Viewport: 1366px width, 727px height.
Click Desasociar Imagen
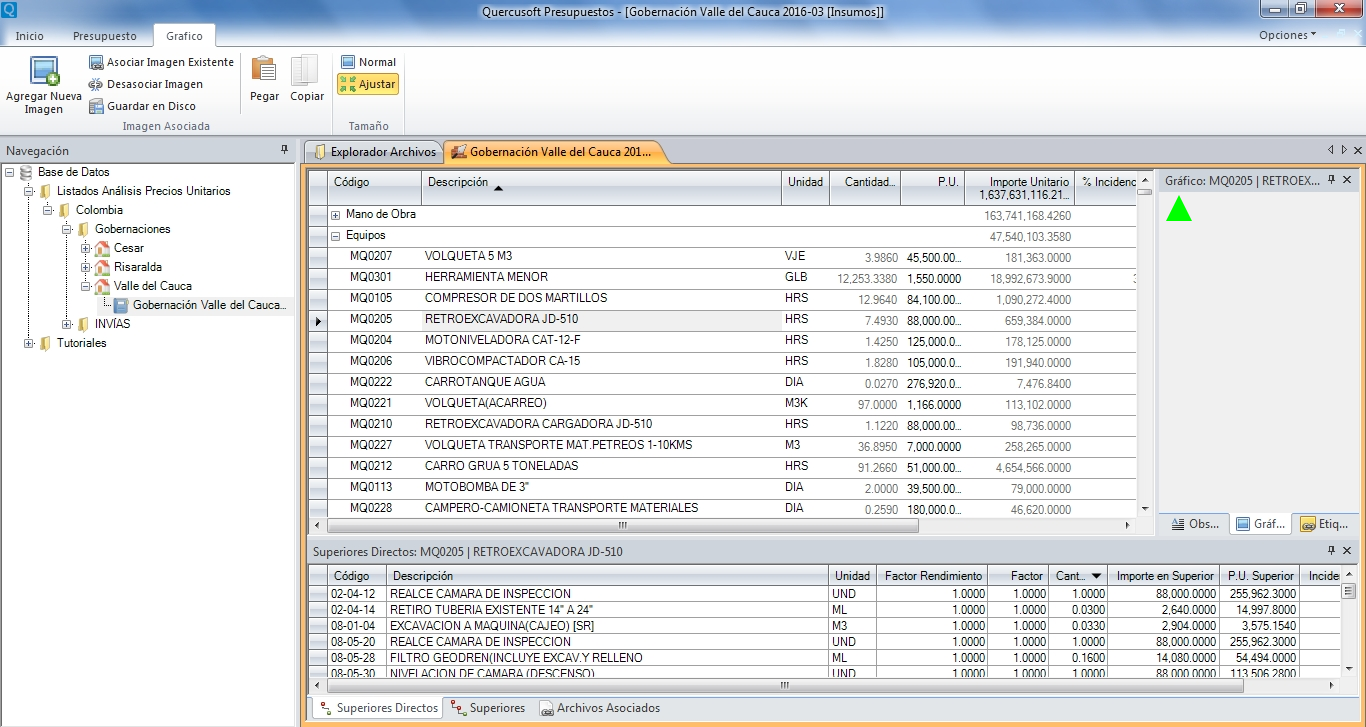click(x=146, y=84)
